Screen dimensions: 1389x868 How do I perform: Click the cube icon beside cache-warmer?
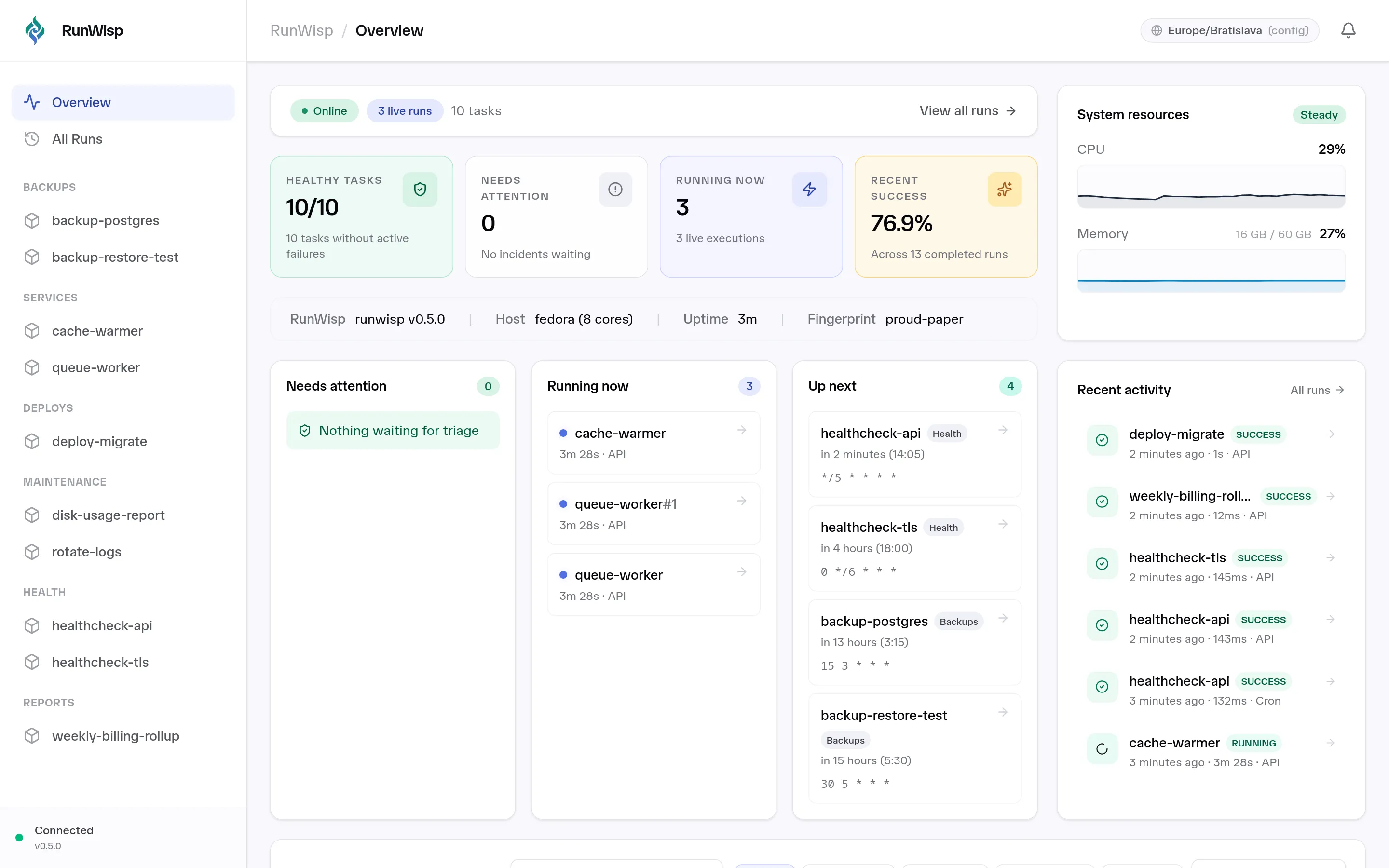coord(32,331)
